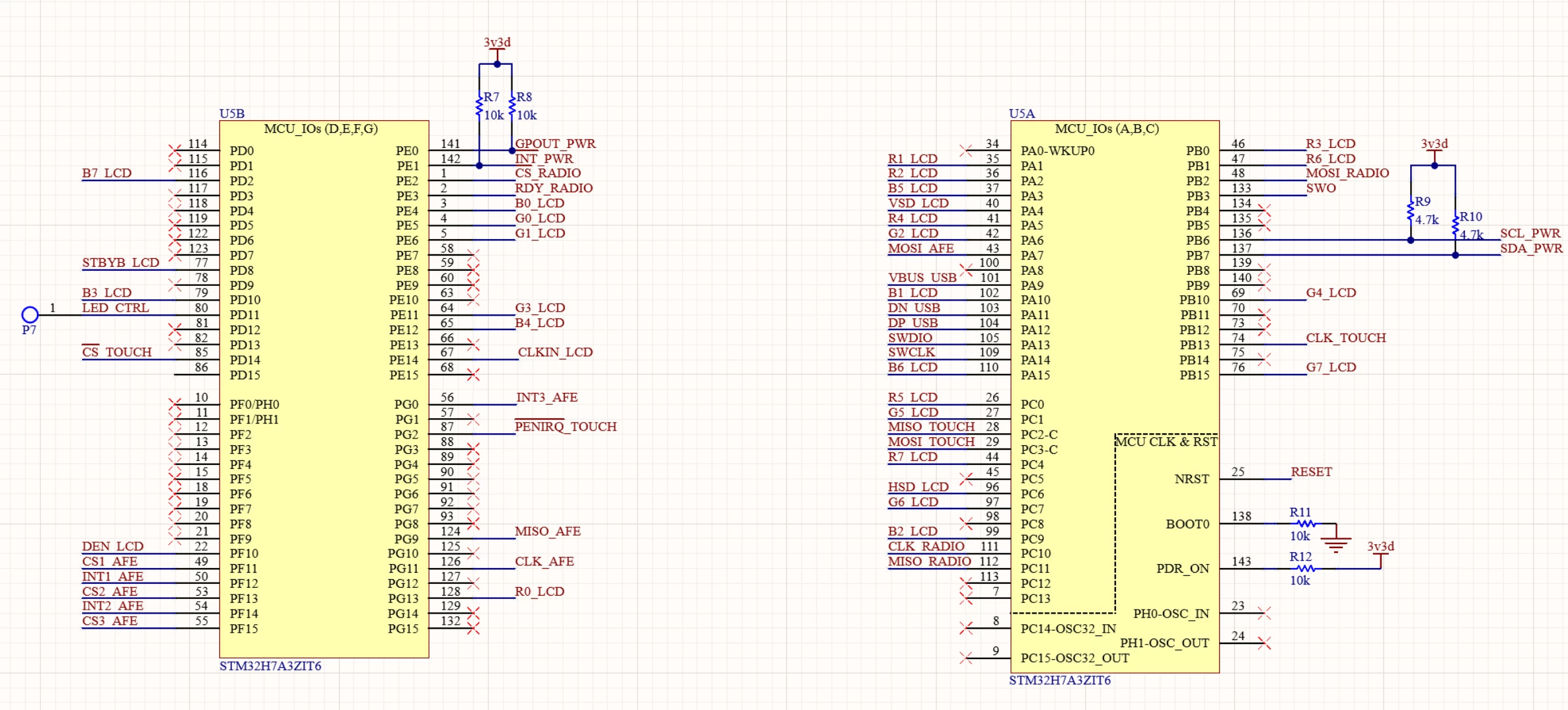Select the SWDIO net label

[x=911, y=337]
